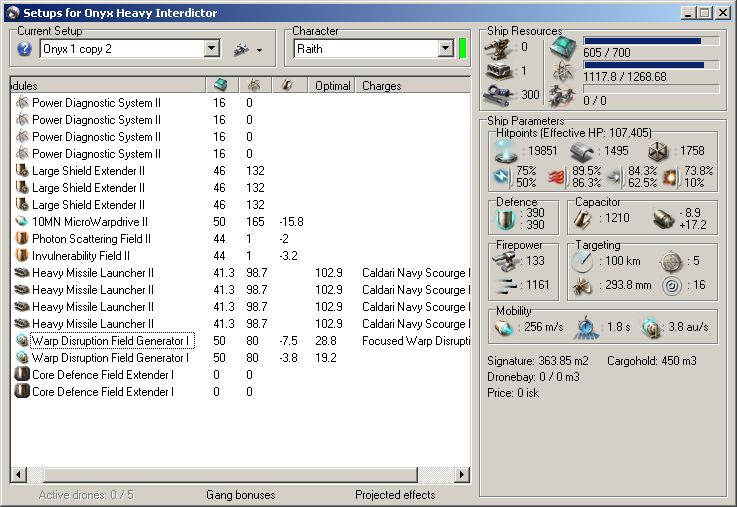
Task: Click the sensor strength icon showing 16
Action: (671, 286)
